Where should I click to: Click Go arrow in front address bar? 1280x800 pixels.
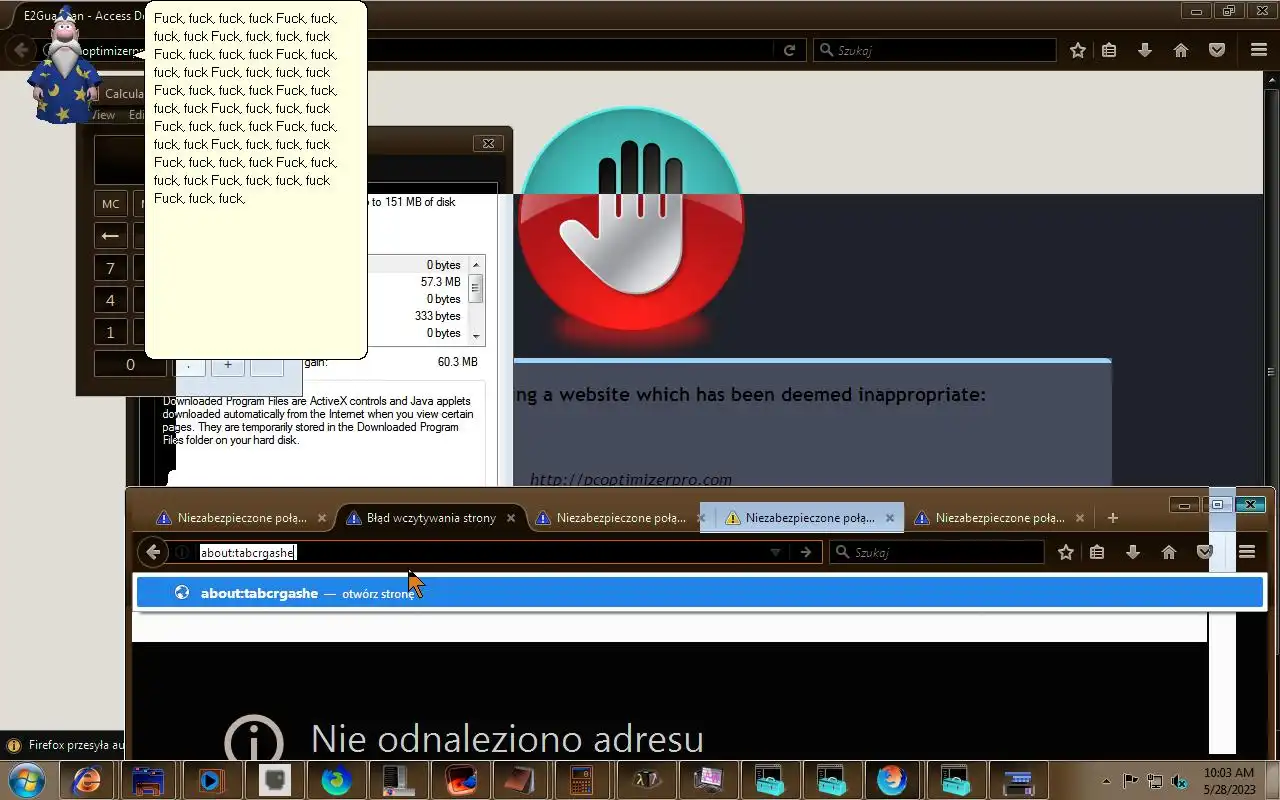point(806,552)
